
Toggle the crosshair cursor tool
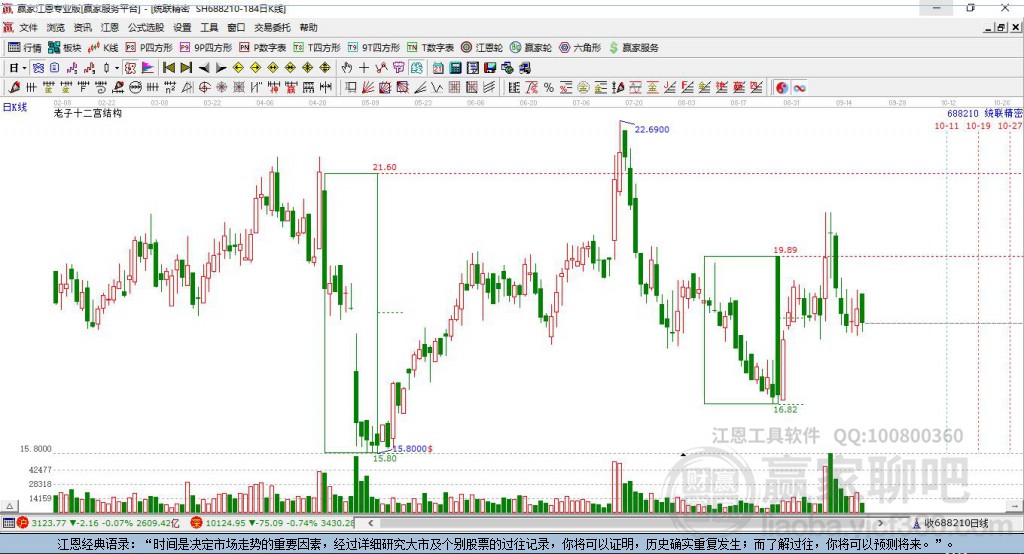pyautogui.click(x=364, y=68)
